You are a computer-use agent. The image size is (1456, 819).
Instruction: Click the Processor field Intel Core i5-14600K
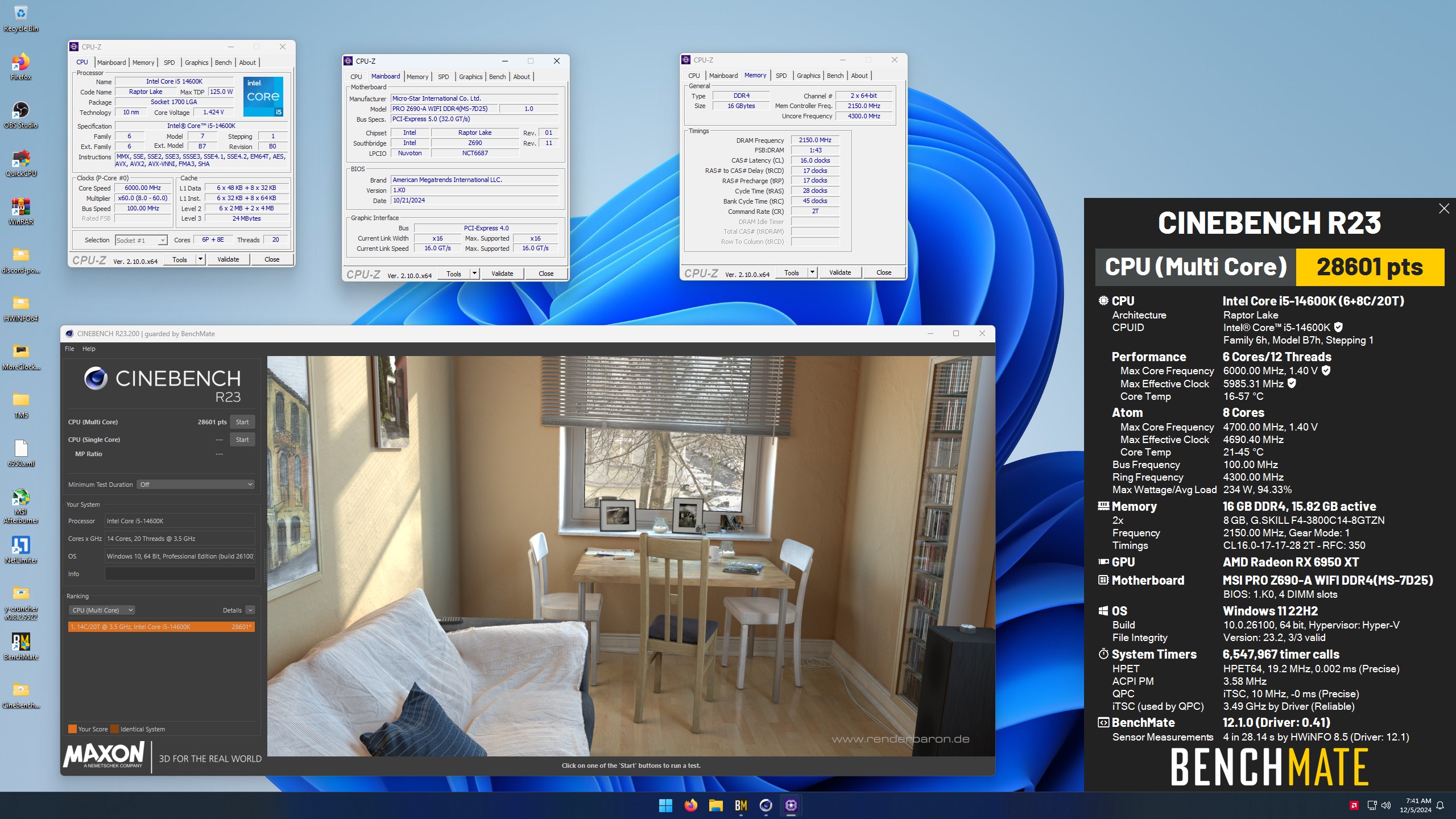[x=180, y=521]
